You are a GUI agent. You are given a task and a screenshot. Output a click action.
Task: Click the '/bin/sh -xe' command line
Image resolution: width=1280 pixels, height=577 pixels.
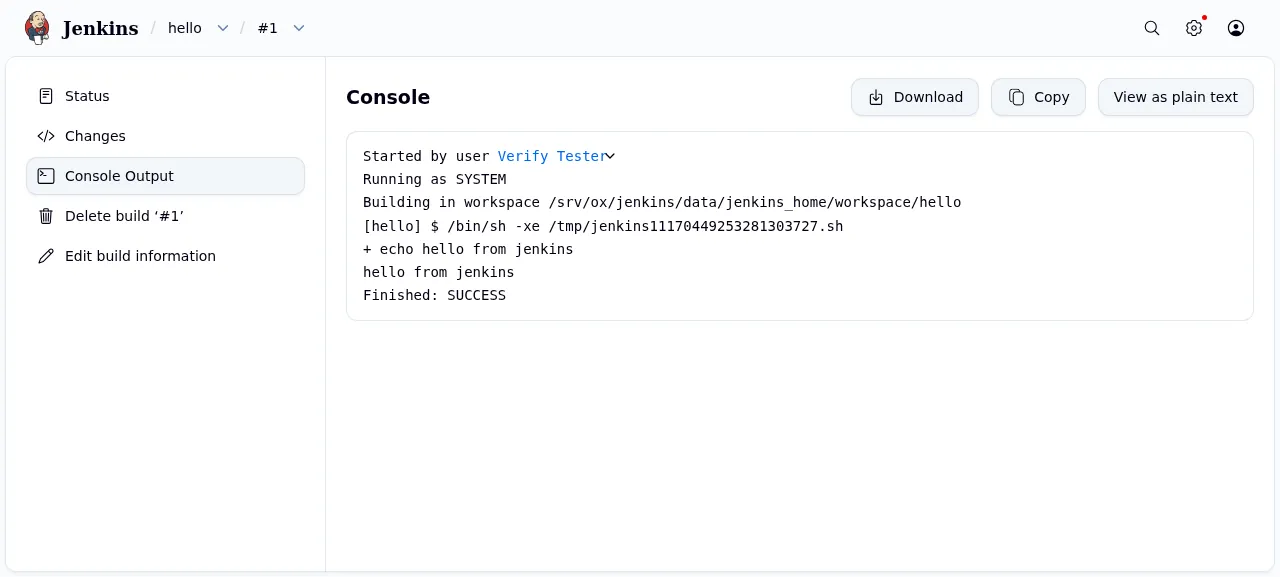[x=603, y=226]
